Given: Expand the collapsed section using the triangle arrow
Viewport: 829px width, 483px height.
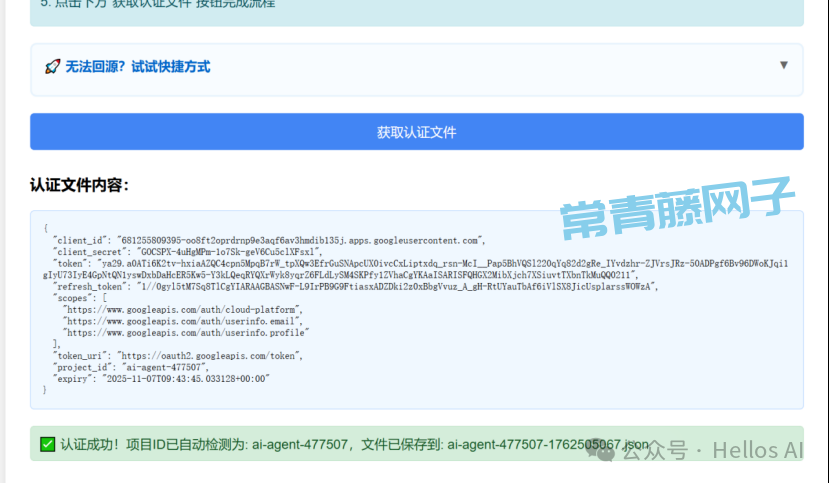Looking at the screenshot, I should [x=784, y=65].
